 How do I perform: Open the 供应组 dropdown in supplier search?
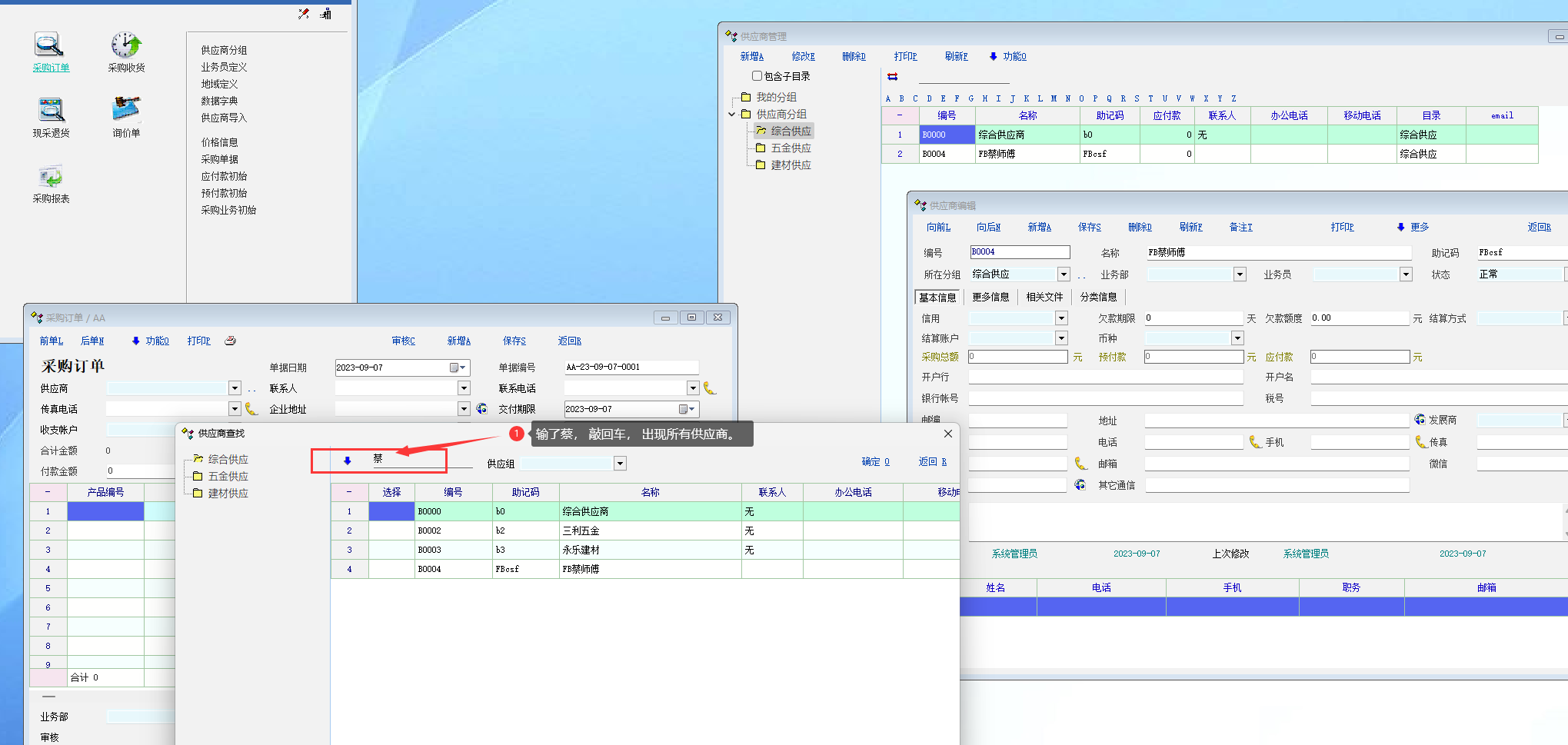(x=620, y=464)
